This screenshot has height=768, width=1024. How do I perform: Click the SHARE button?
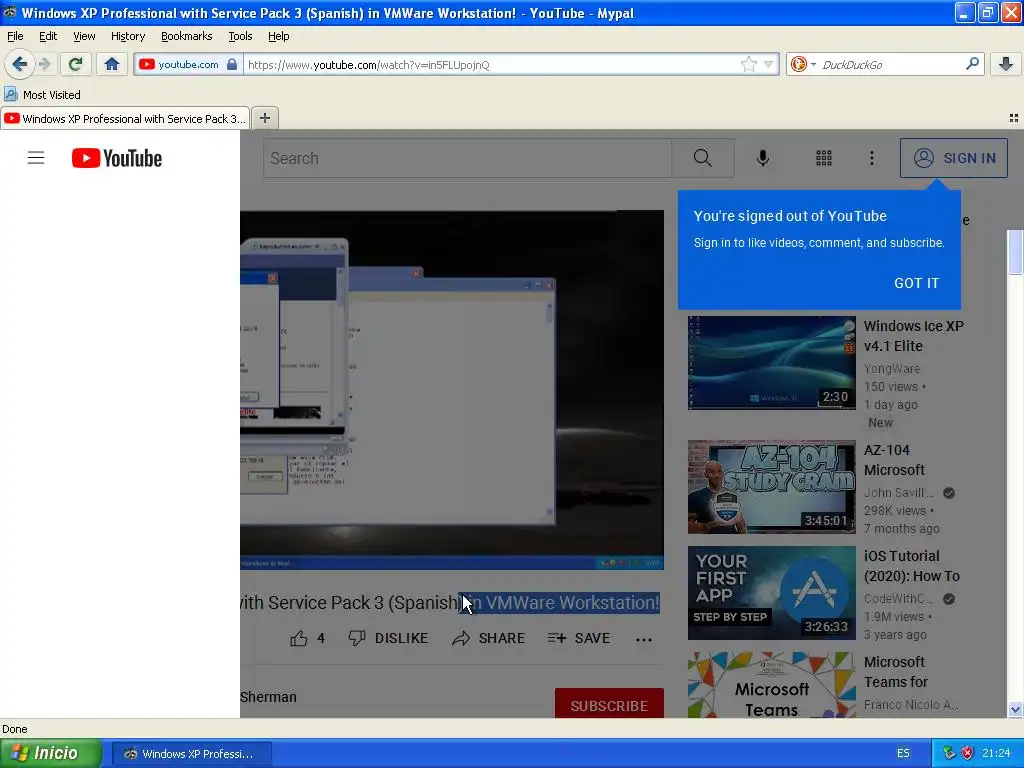coord(488,638)
